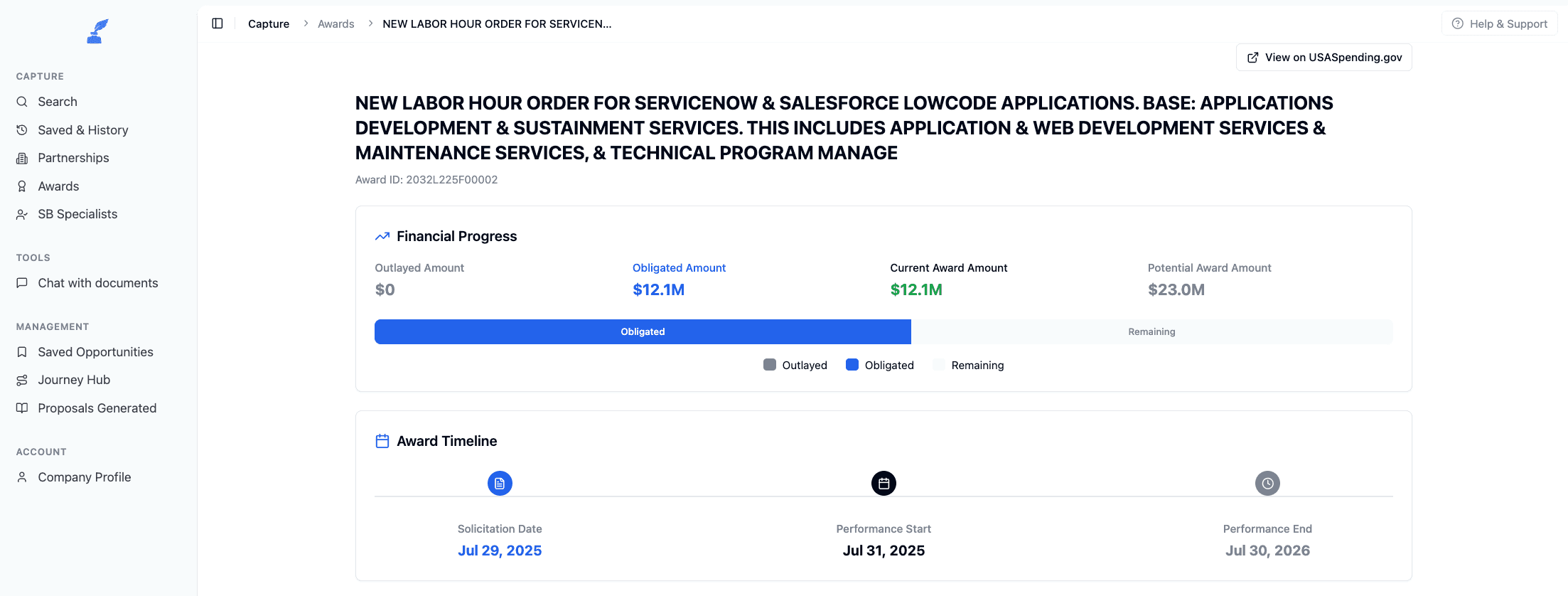This screenshot has height=596, width=1568.
Task: Toggle the sidebar panel icon
Action: [x=218, y=23]
